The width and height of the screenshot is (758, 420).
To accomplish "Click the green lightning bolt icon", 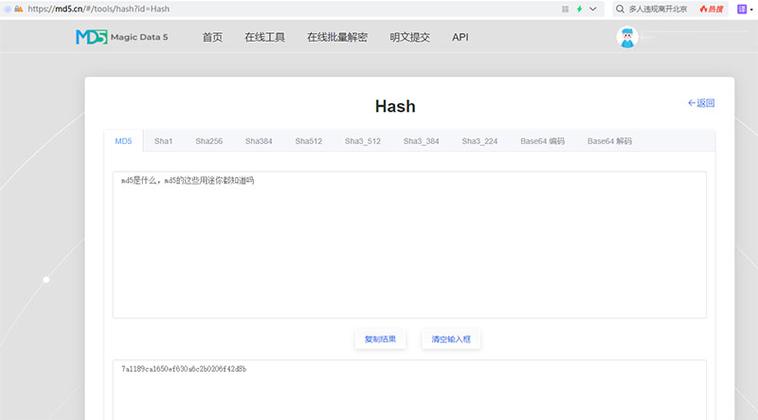I will (579, 9).
